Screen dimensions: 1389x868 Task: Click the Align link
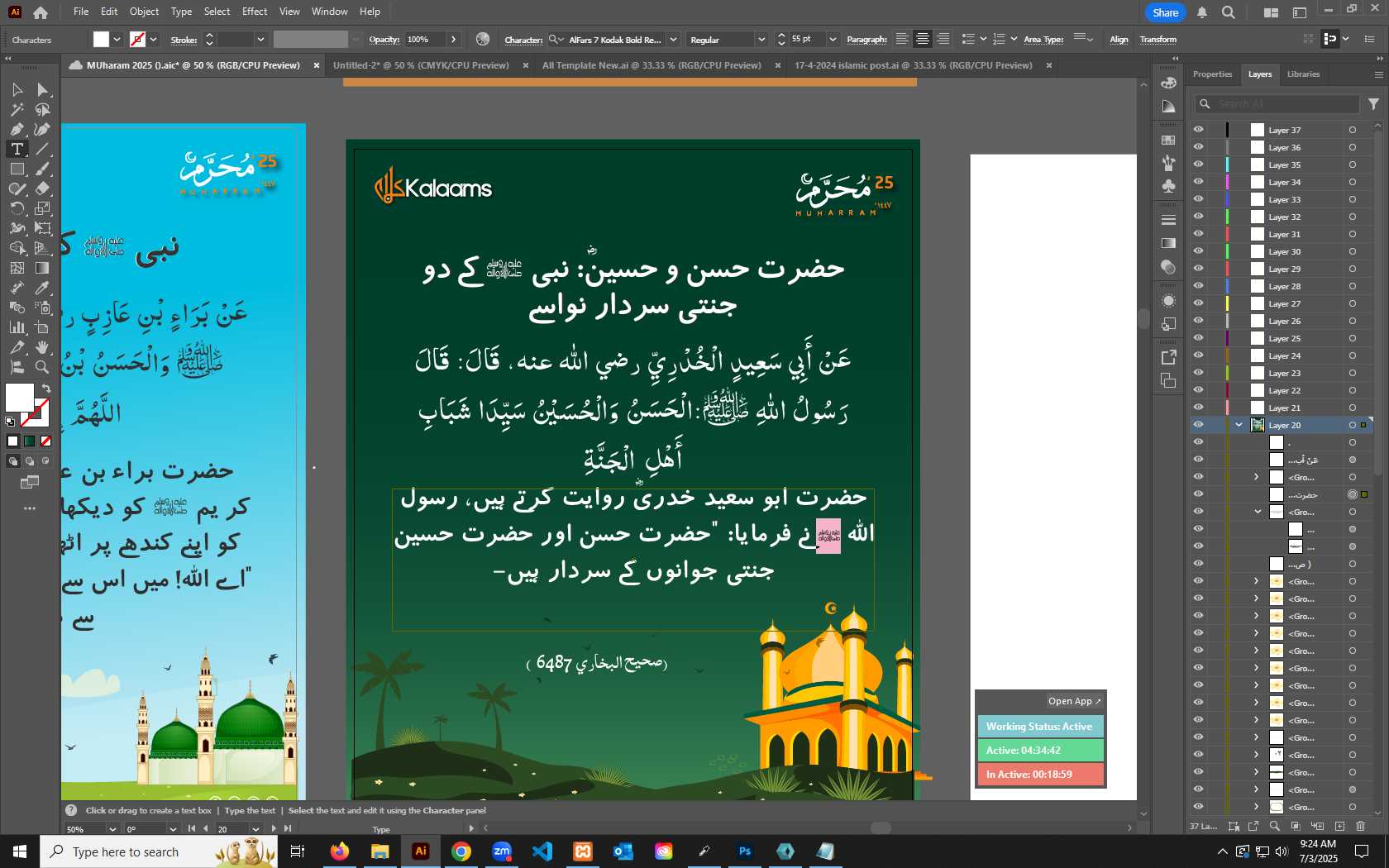[x=1119, y=40]
